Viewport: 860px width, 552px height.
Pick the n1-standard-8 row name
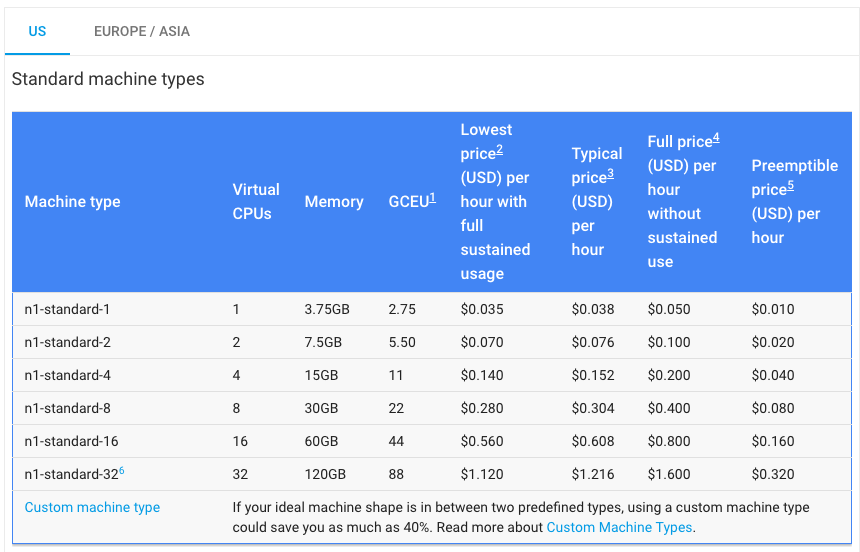tap(68, 408)
